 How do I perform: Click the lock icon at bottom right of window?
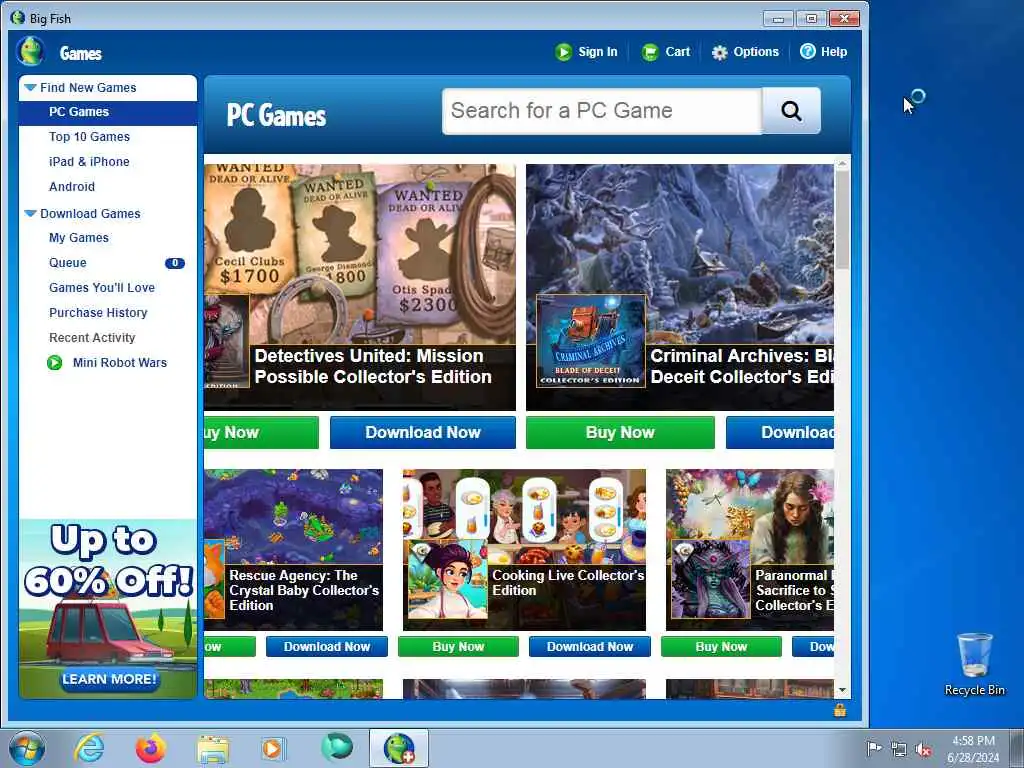840,710
